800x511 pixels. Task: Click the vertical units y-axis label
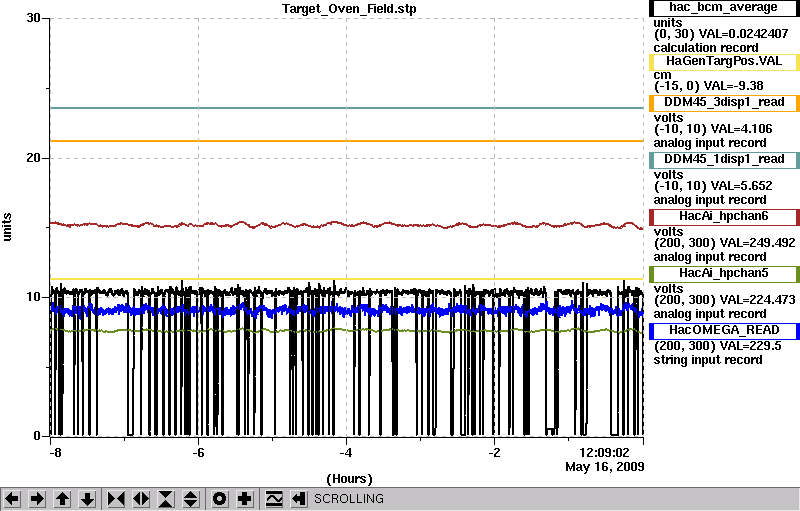point(7,227)
